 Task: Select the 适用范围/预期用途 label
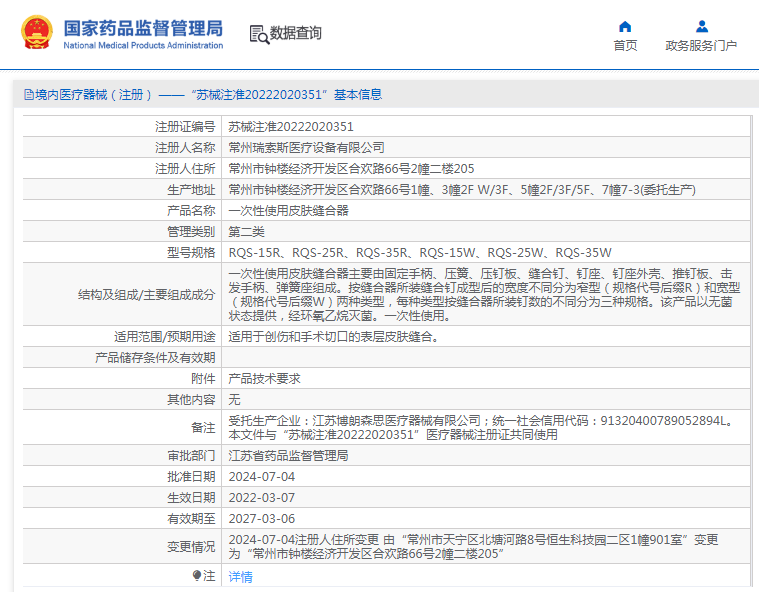click(x=165, y=336)
